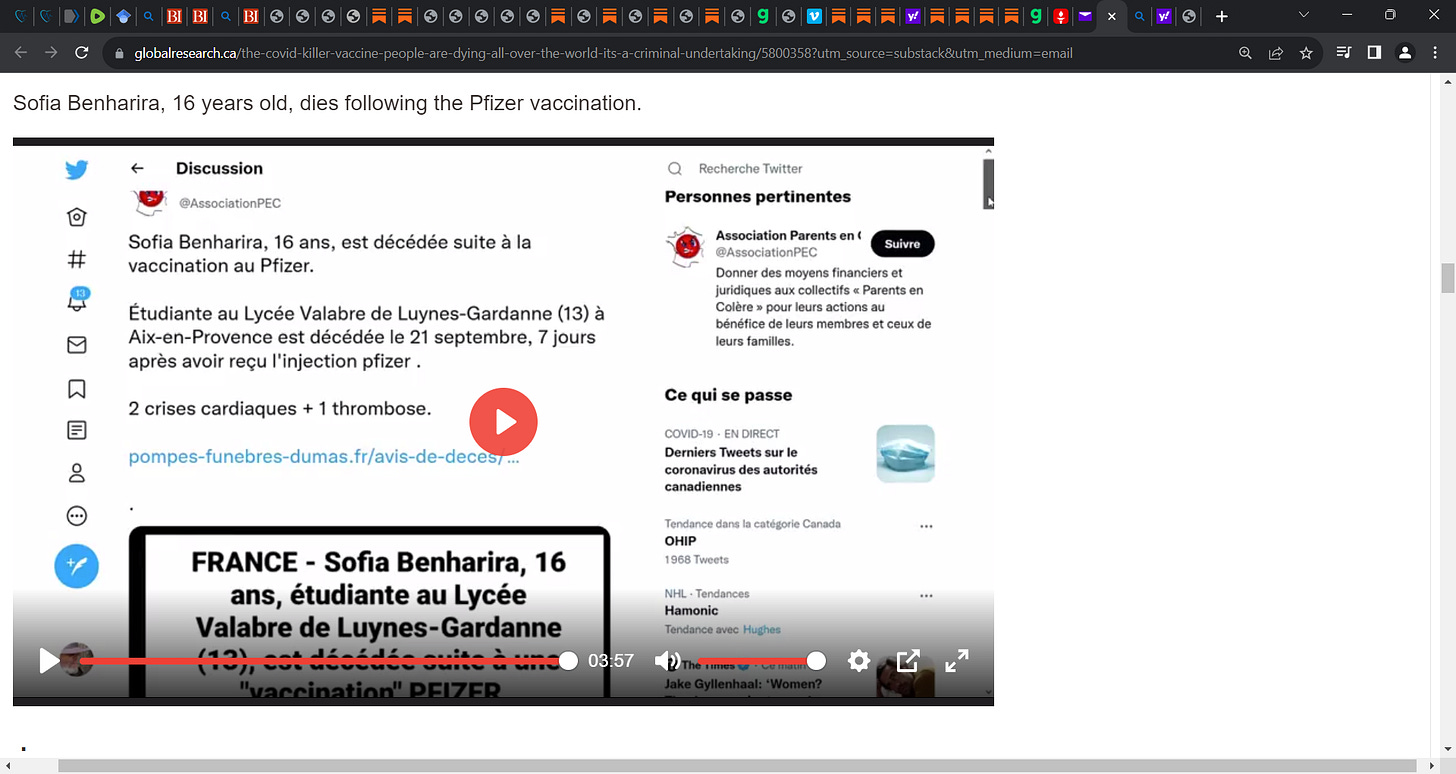Click the @AssociationPEC handle in the tweet
The height and width of the screenshot is (774, 1456).
click(229, 203)
